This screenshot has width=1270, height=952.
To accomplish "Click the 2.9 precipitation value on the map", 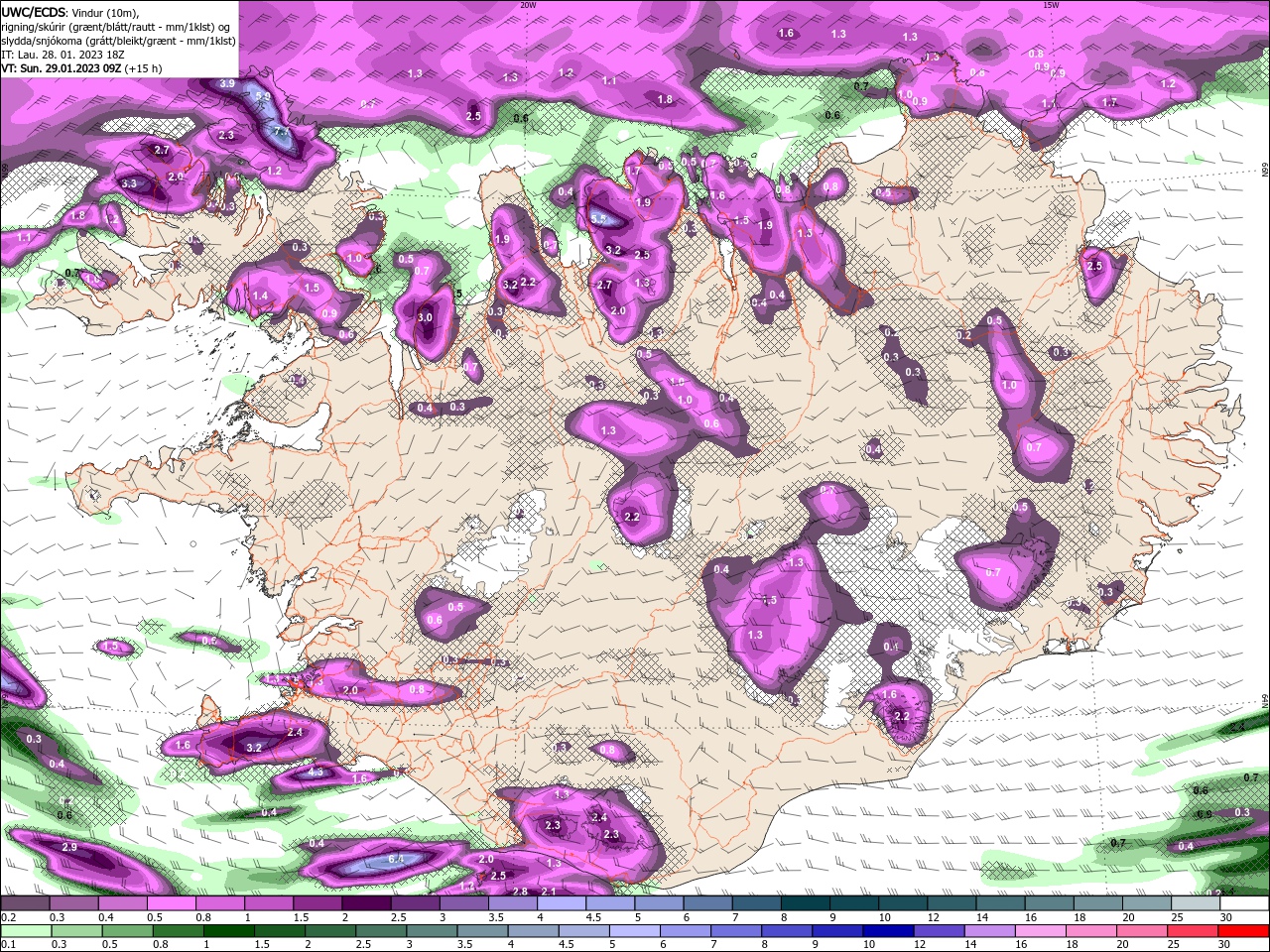I will point(69,847).
